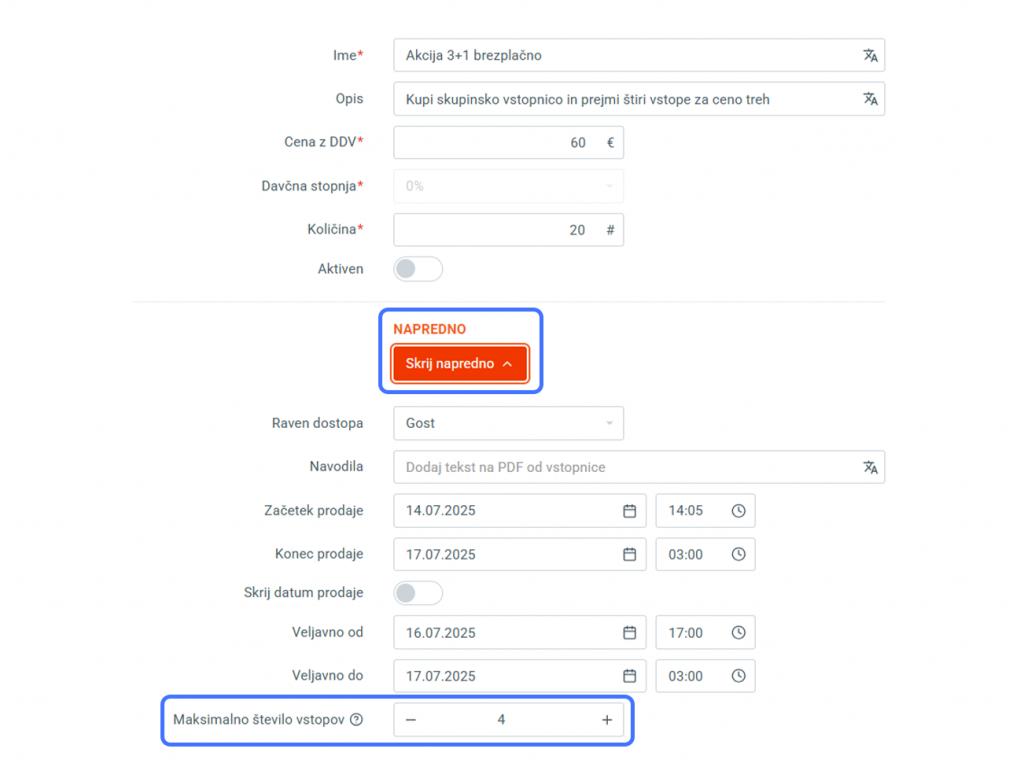The height and width of the screenshot is (767, 1024).
Task: Click the translate icon in Opis field
Action: [x=870, y=99]
